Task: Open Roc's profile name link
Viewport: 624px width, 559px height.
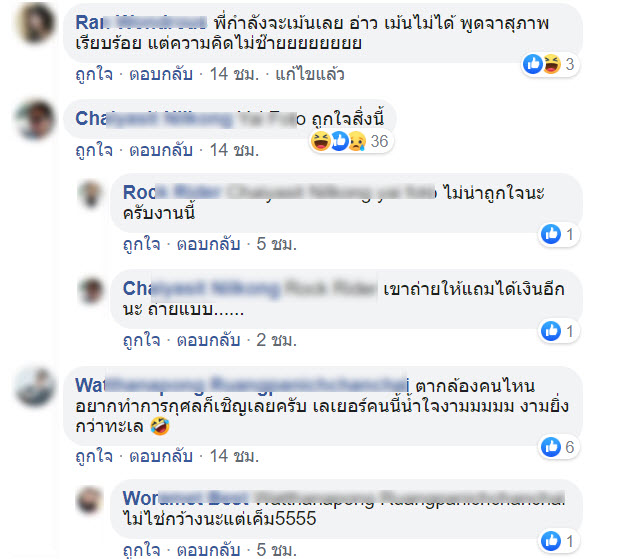Action: tap(171, 193)
